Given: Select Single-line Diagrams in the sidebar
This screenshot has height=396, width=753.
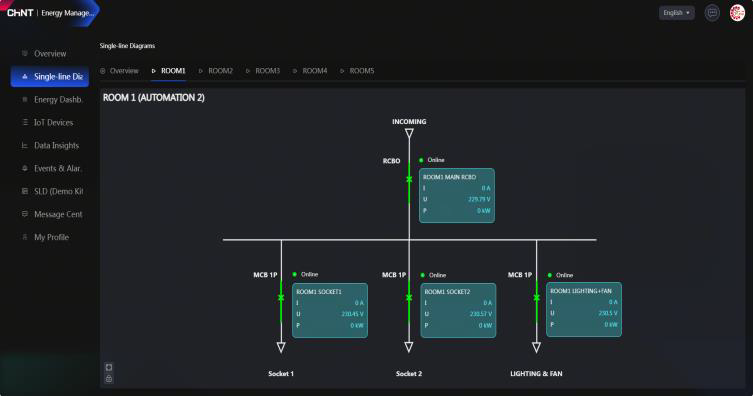Looking at the screenshot, I should (49, 77).
